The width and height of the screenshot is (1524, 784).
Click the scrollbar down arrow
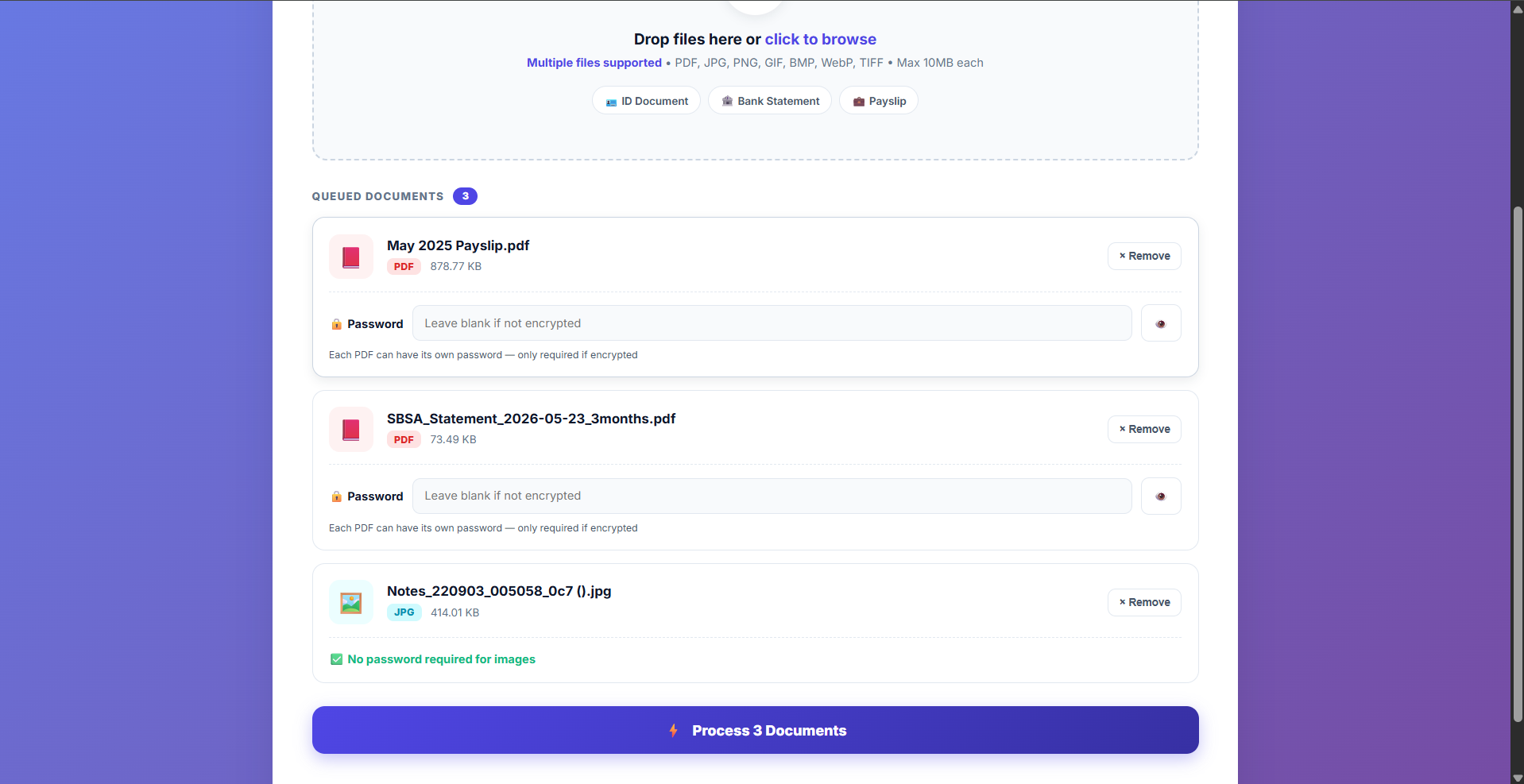(x=1518, y=778)
